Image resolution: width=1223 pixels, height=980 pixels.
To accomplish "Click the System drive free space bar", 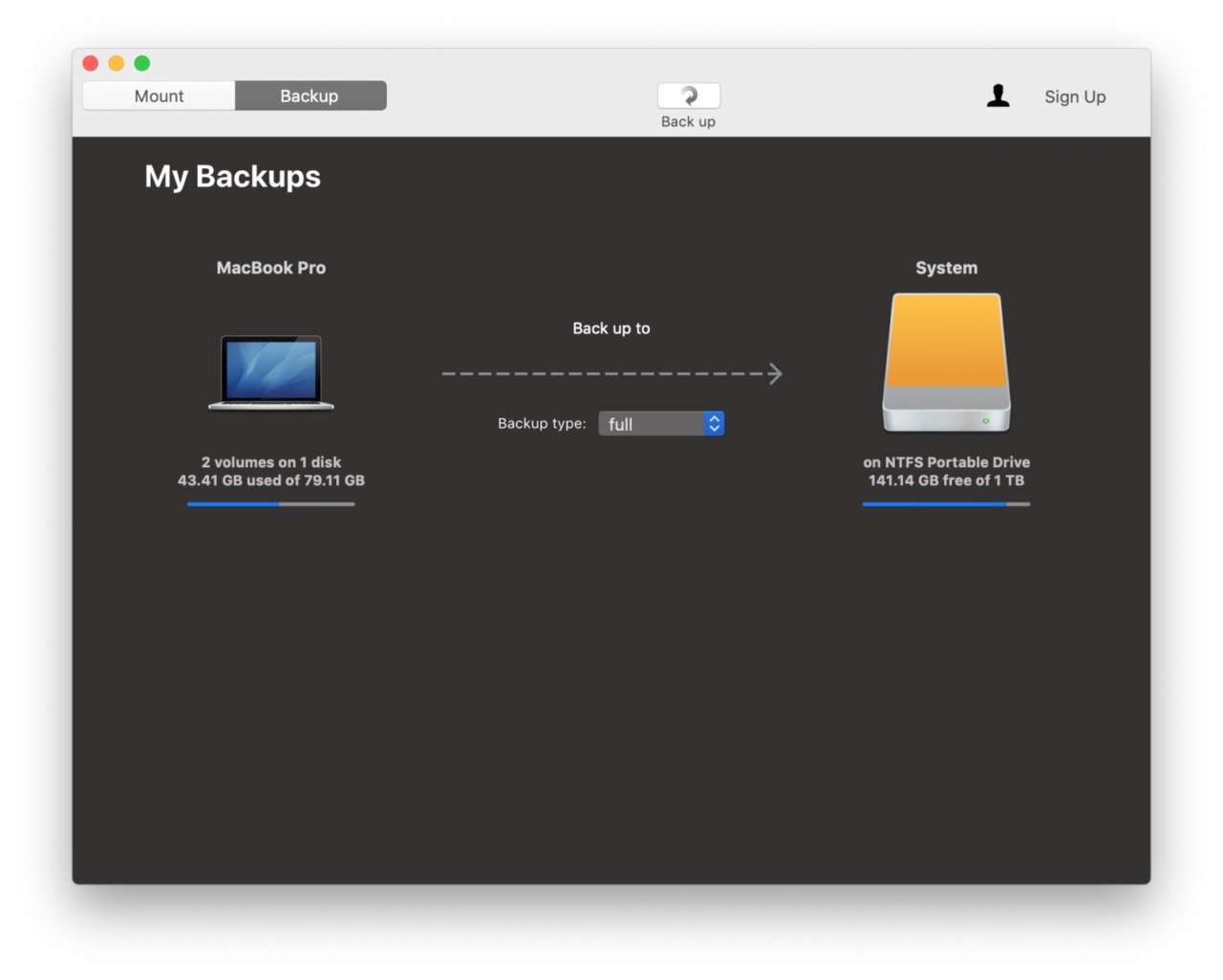I will pyautogui.click(x=946, y=504).
